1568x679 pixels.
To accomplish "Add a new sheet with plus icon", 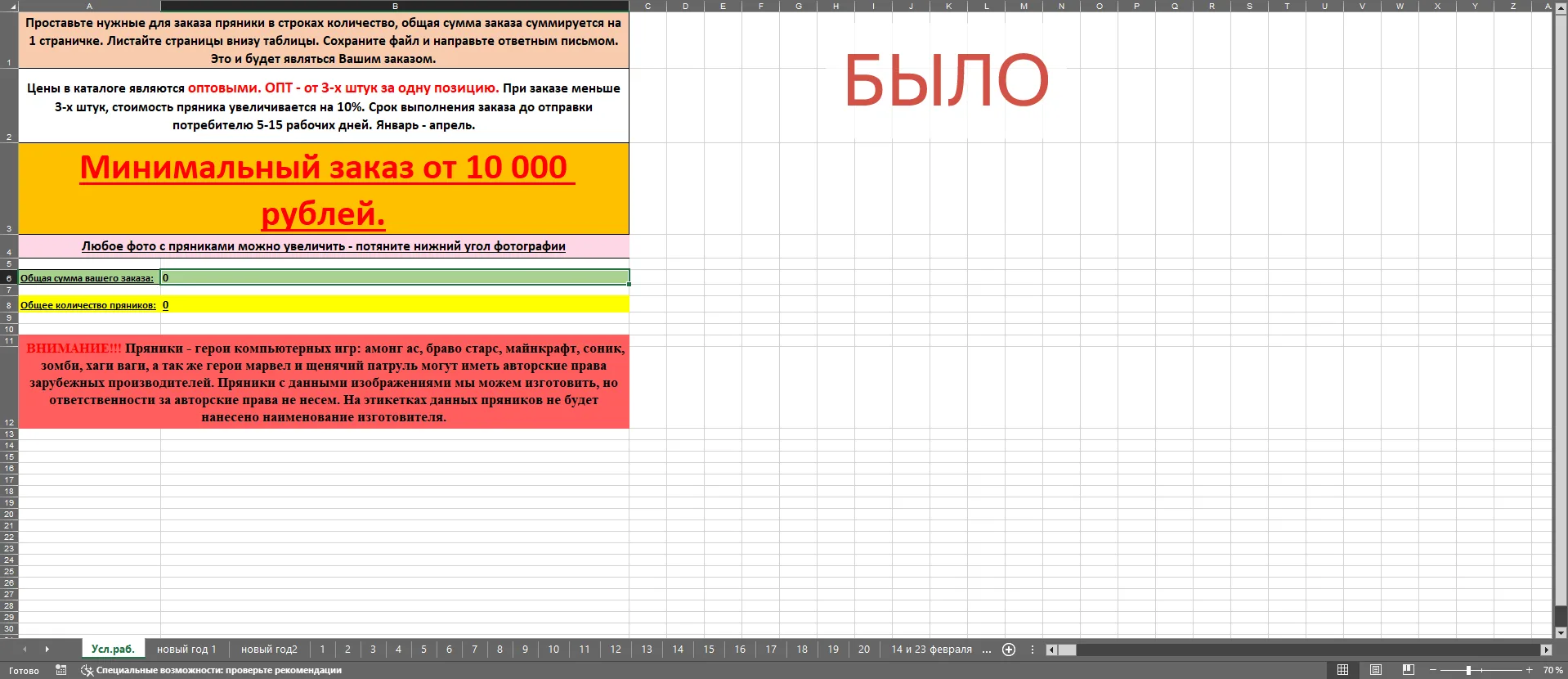I will click(1009, 650).
